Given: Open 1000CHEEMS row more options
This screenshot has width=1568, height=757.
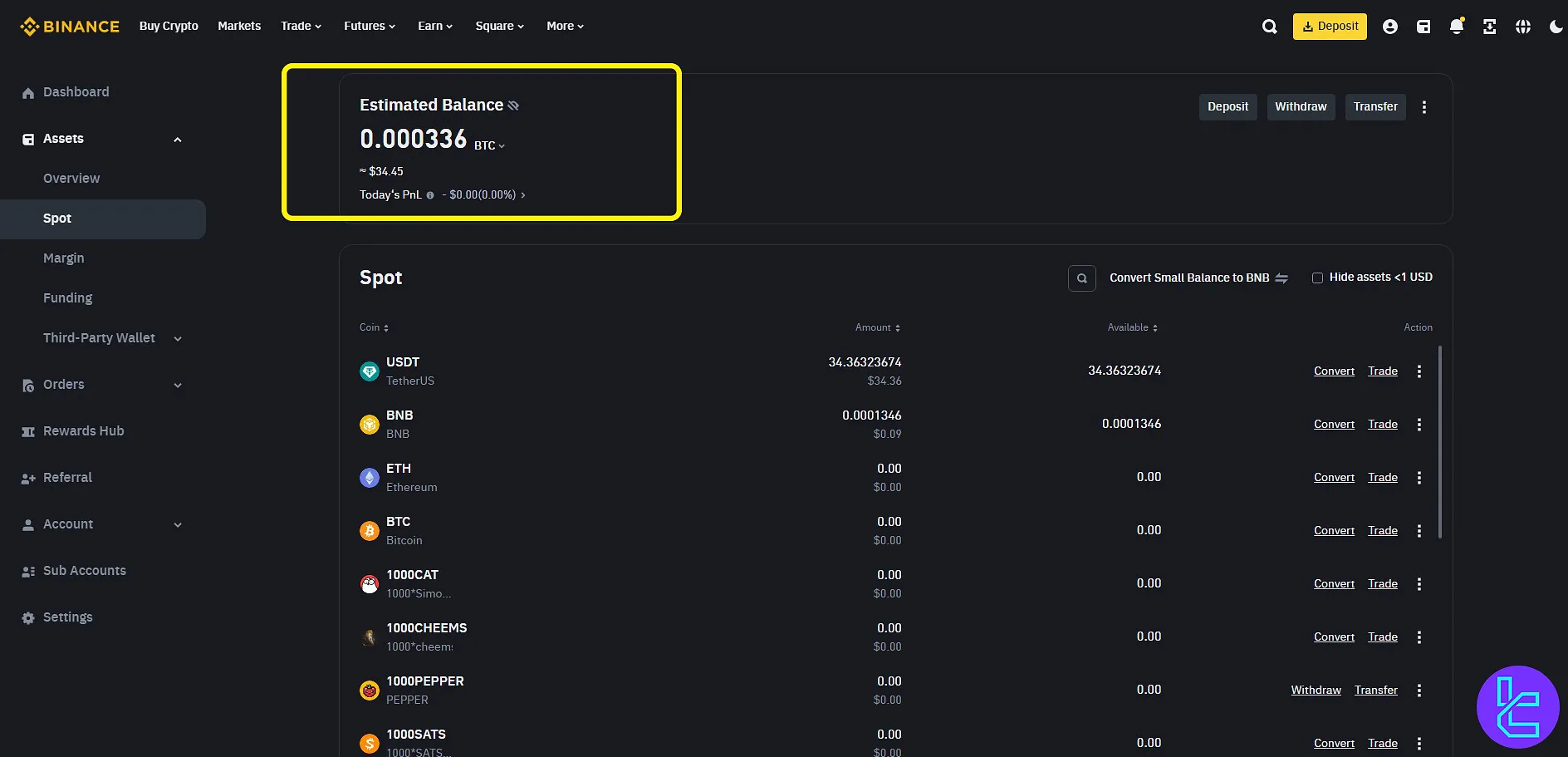Looking at the screenshot, I should point(1419,637).
